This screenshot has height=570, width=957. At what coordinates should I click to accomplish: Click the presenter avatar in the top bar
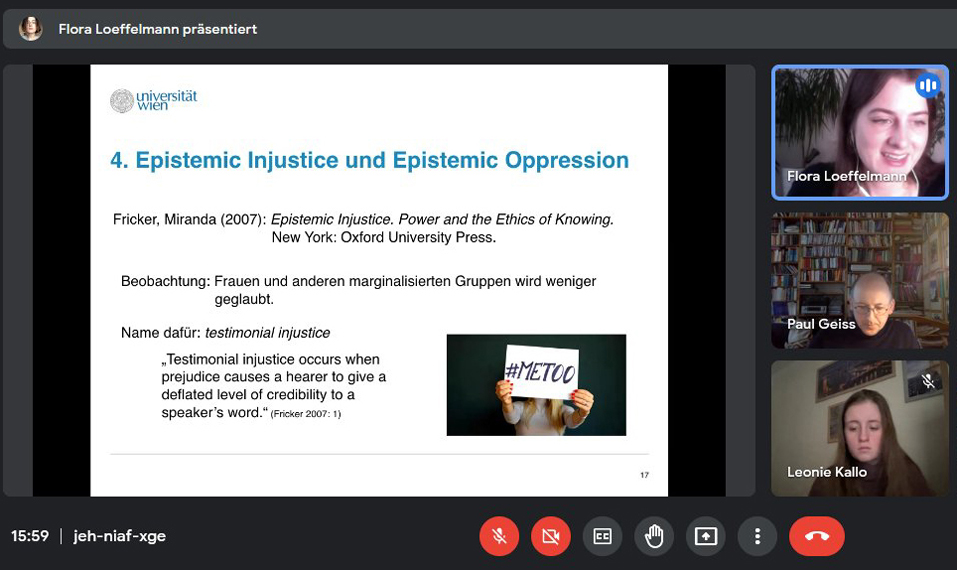click(31, 29)
